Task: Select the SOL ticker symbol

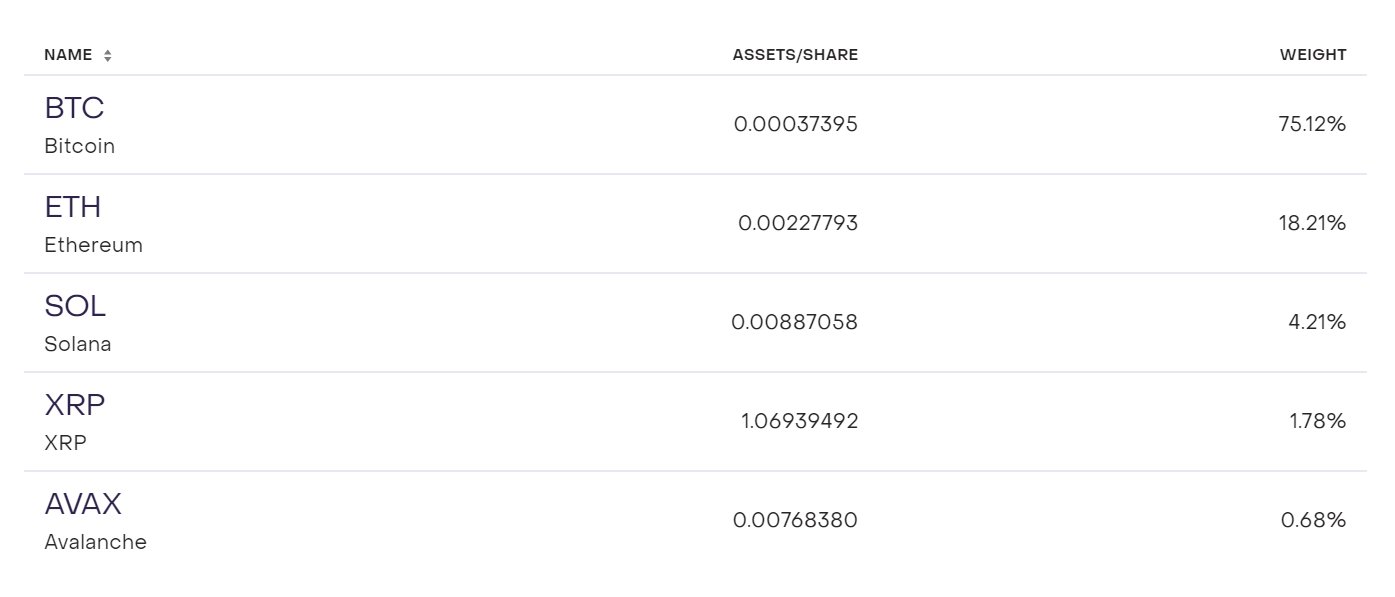Action: click(75, 306)
